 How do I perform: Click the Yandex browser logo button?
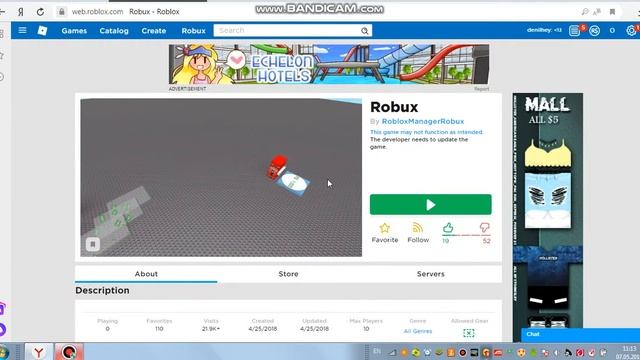pyautogui.click(x=20, y=12)
